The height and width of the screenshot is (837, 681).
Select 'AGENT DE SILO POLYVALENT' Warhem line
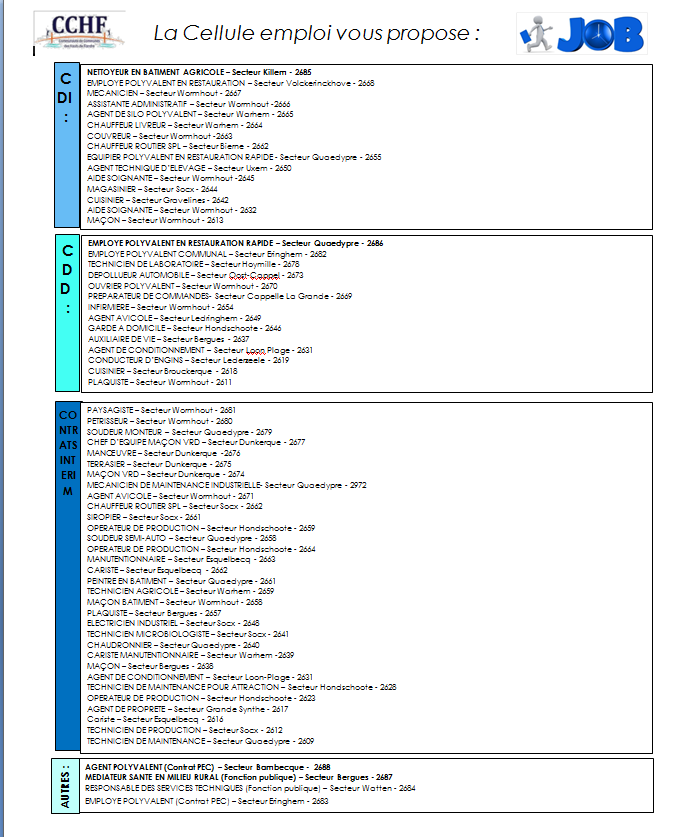point(190,114)
